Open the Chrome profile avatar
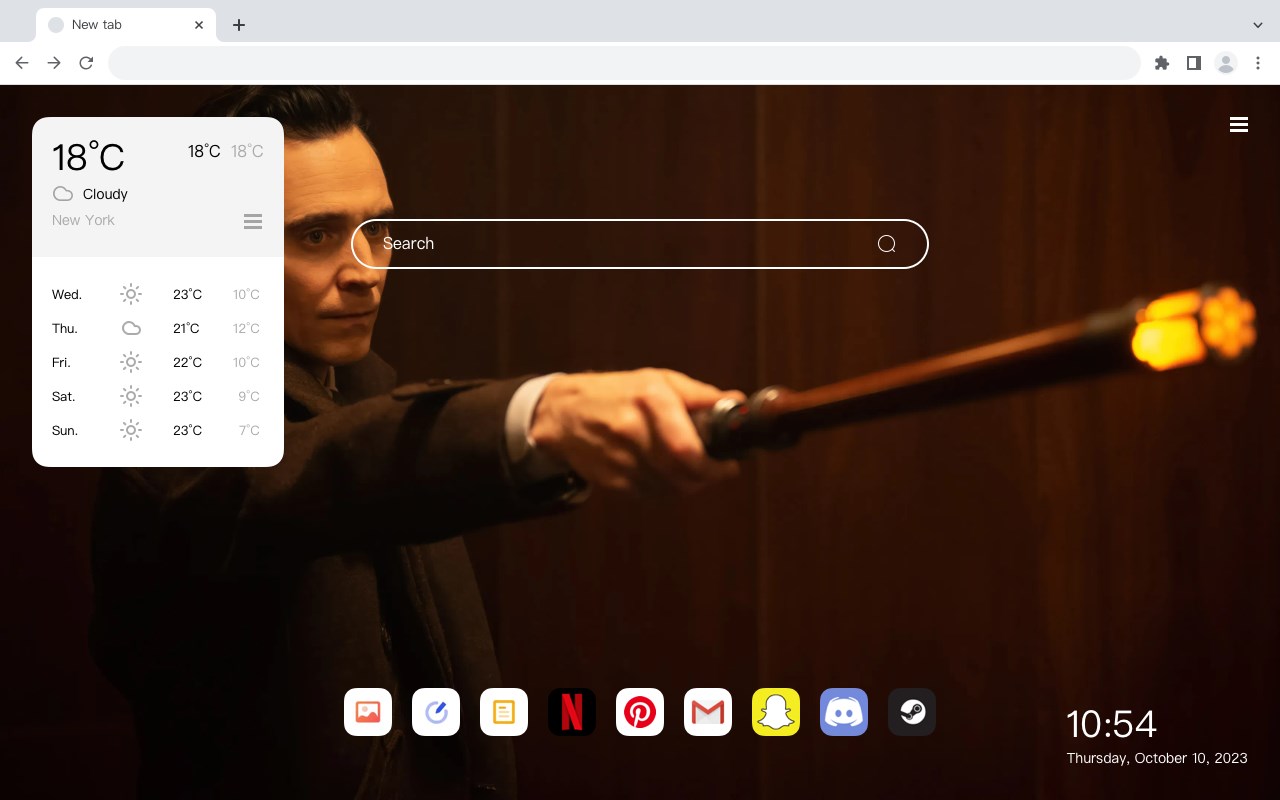 (x=1226, y=63)
